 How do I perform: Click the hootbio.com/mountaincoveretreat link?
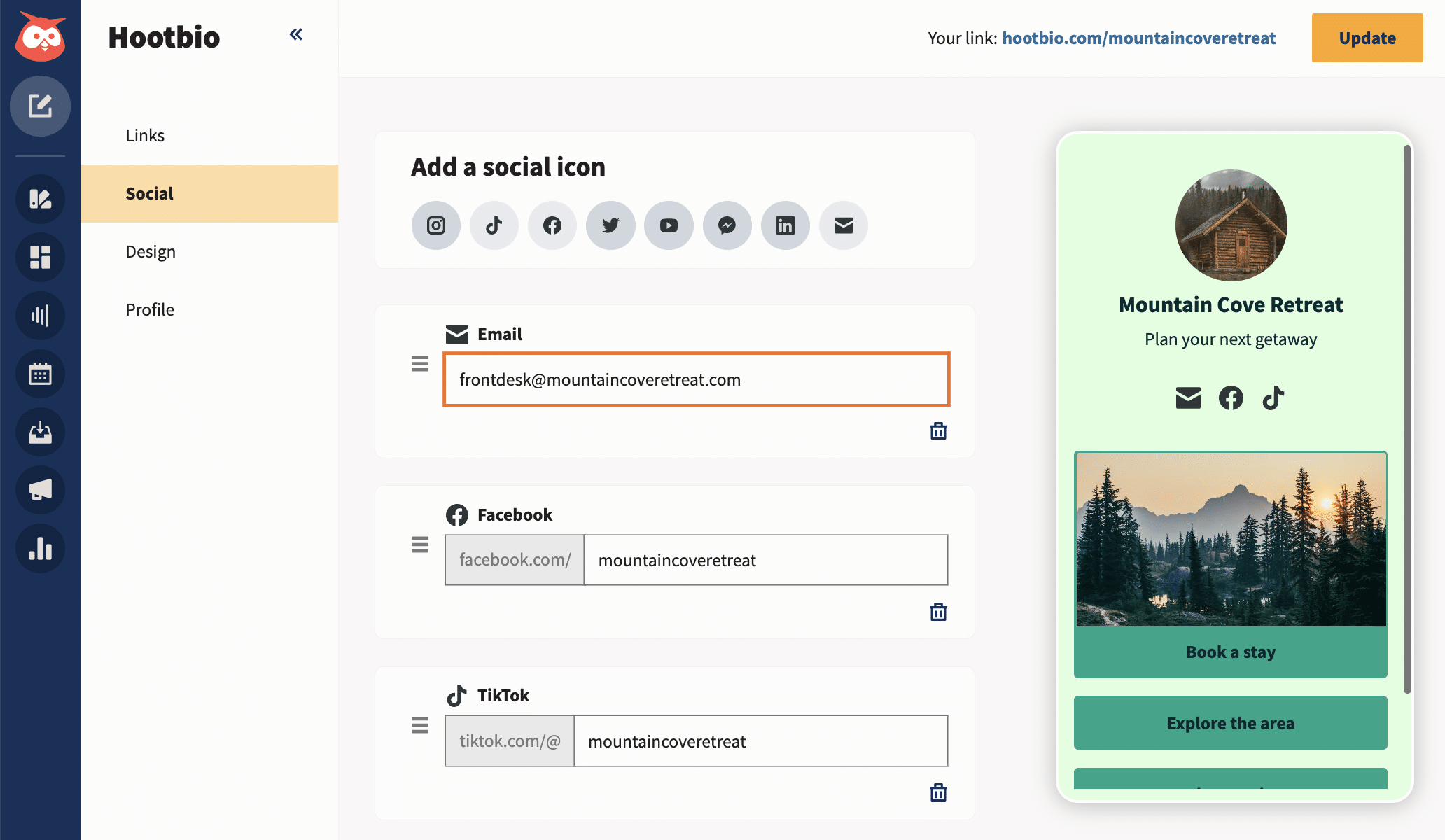click(x=1139, y=38)
